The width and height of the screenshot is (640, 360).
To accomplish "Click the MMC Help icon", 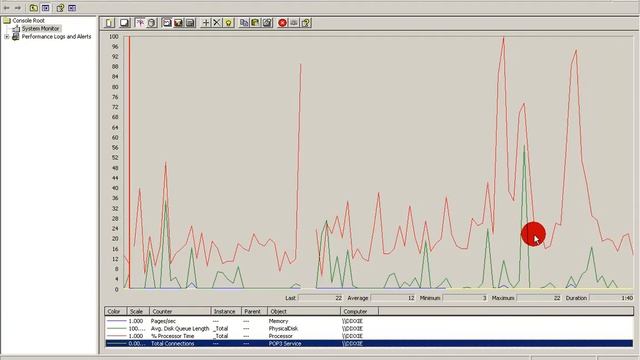I will [x=60, y=8].
